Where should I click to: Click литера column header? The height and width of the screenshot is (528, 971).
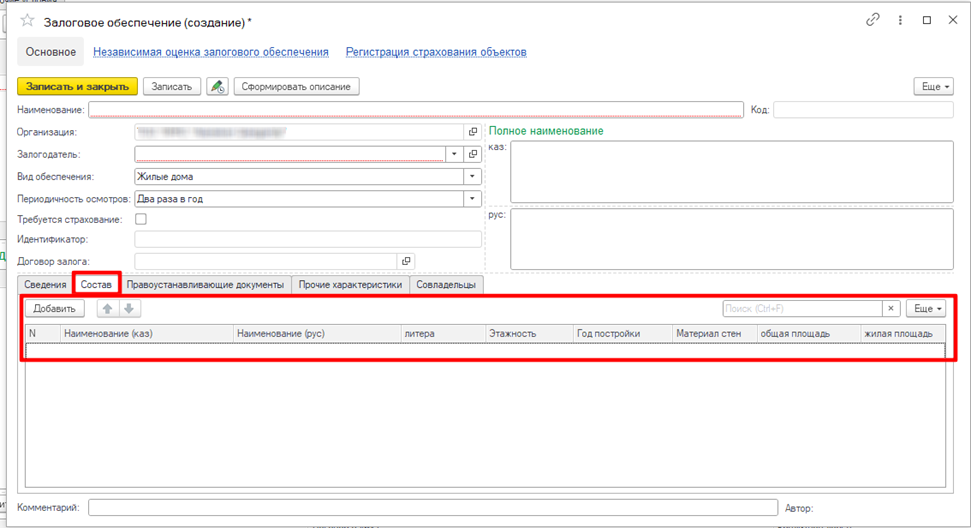pos(443,334)
